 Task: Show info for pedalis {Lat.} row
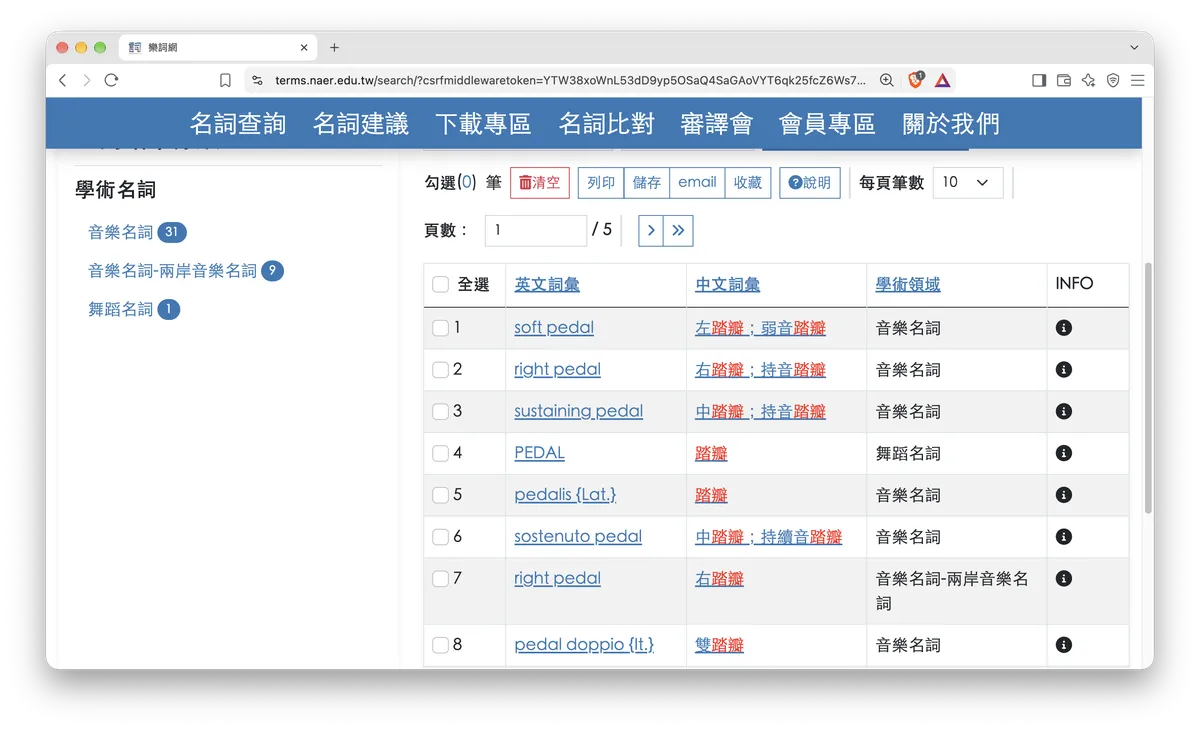point(1064,495)
